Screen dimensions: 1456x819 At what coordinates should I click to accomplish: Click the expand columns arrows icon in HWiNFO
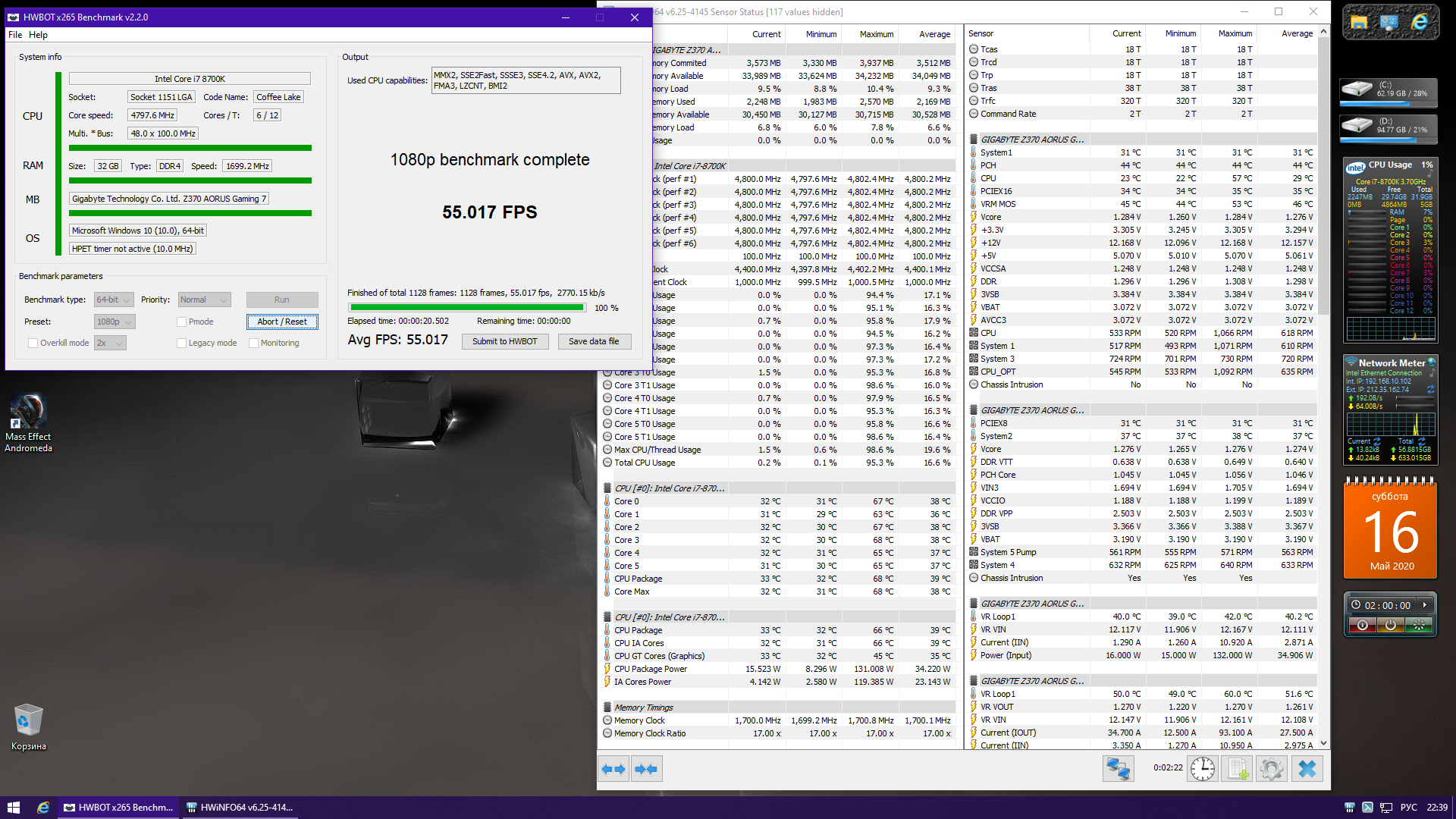(x=613, y=769)
